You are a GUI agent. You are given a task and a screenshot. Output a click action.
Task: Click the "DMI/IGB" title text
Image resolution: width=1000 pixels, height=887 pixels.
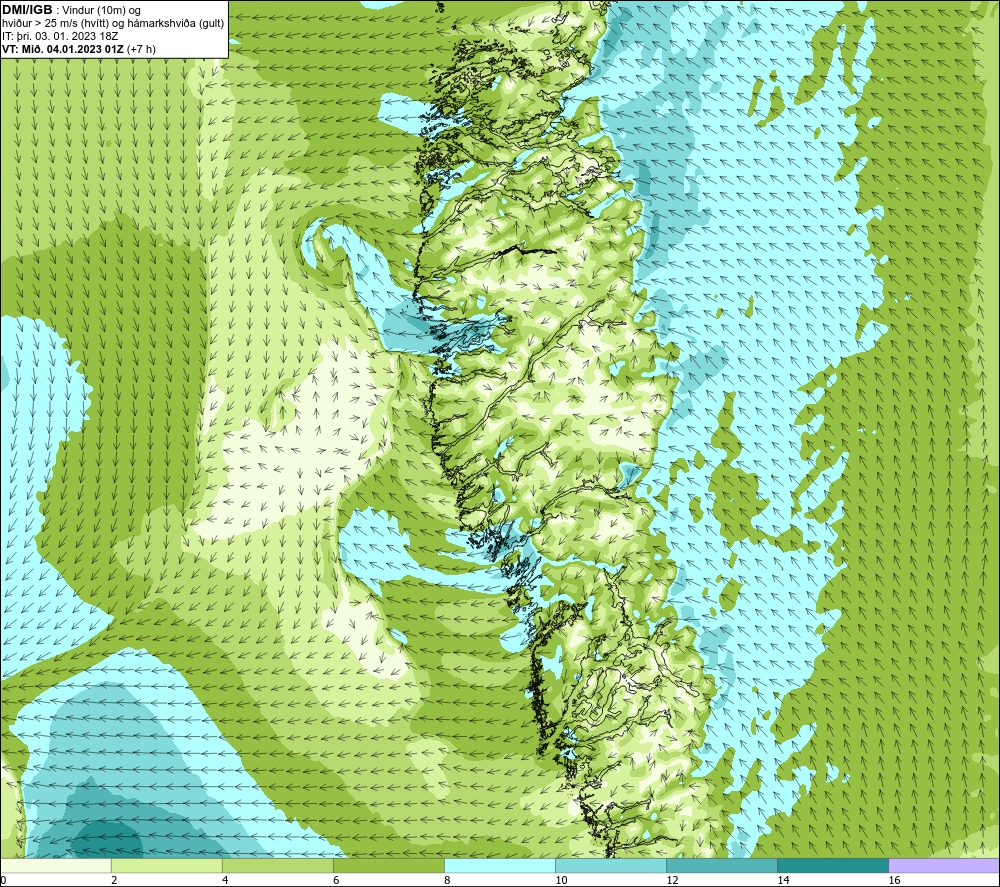point(27,10)
